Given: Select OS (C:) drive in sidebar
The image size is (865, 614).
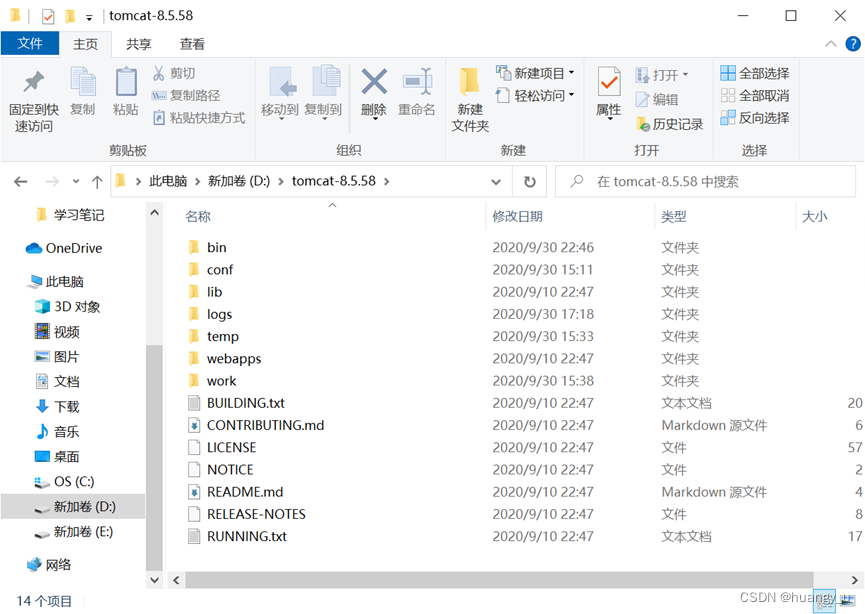Looking at the screenshot, I should tap(64, 482).
